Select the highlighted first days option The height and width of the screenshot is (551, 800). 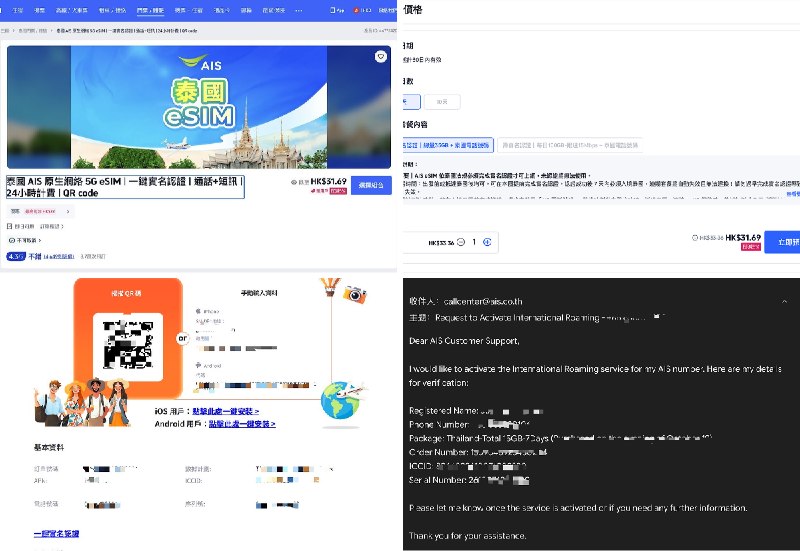[411, 102]
